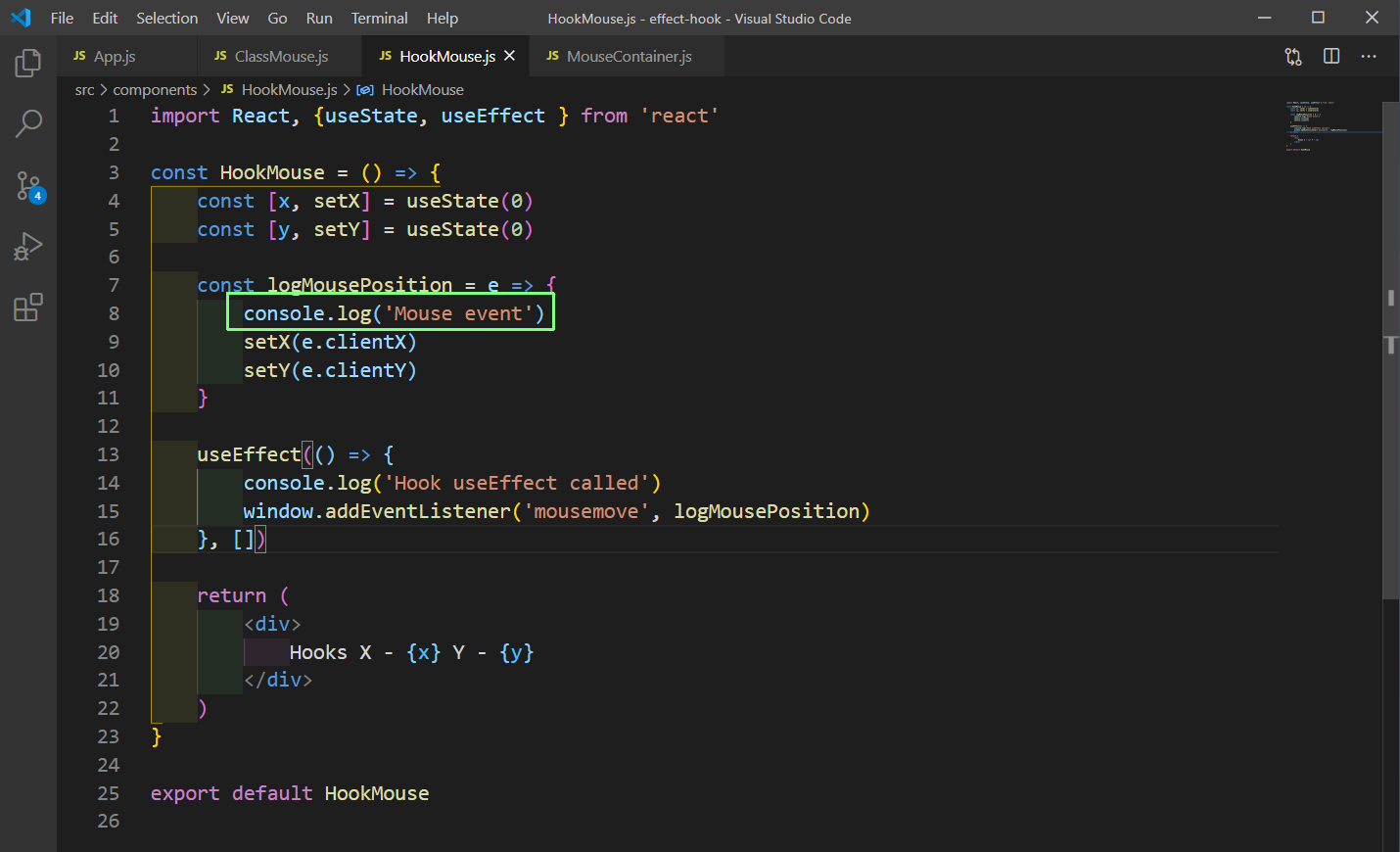Open Source Control view with badge 4
Viewport: 1400px width, 852px height.
[28, 186]
